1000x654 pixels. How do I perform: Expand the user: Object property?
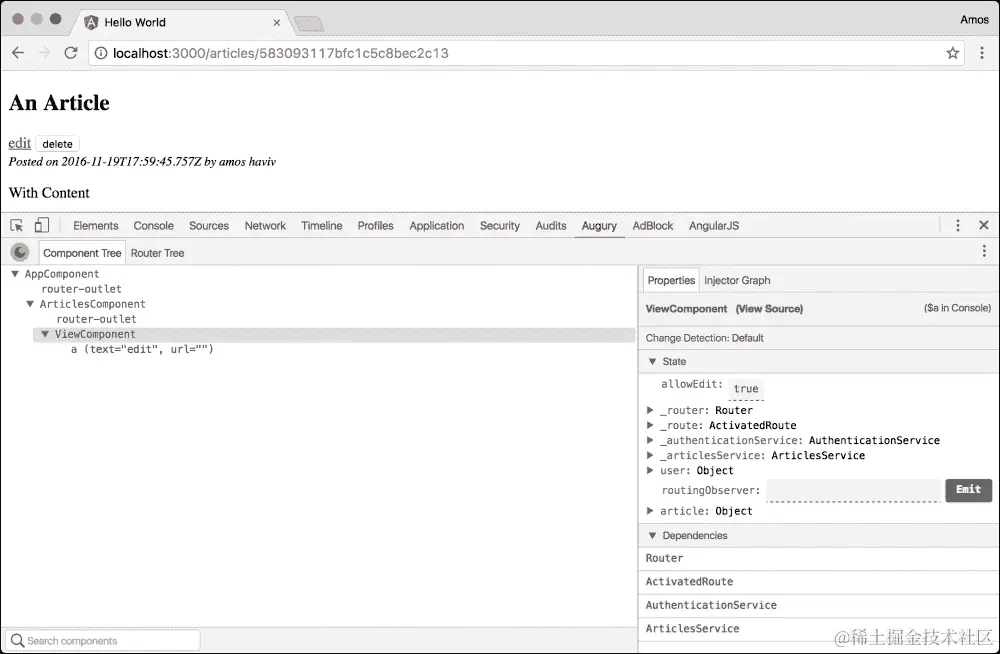(x=650, y=470)
